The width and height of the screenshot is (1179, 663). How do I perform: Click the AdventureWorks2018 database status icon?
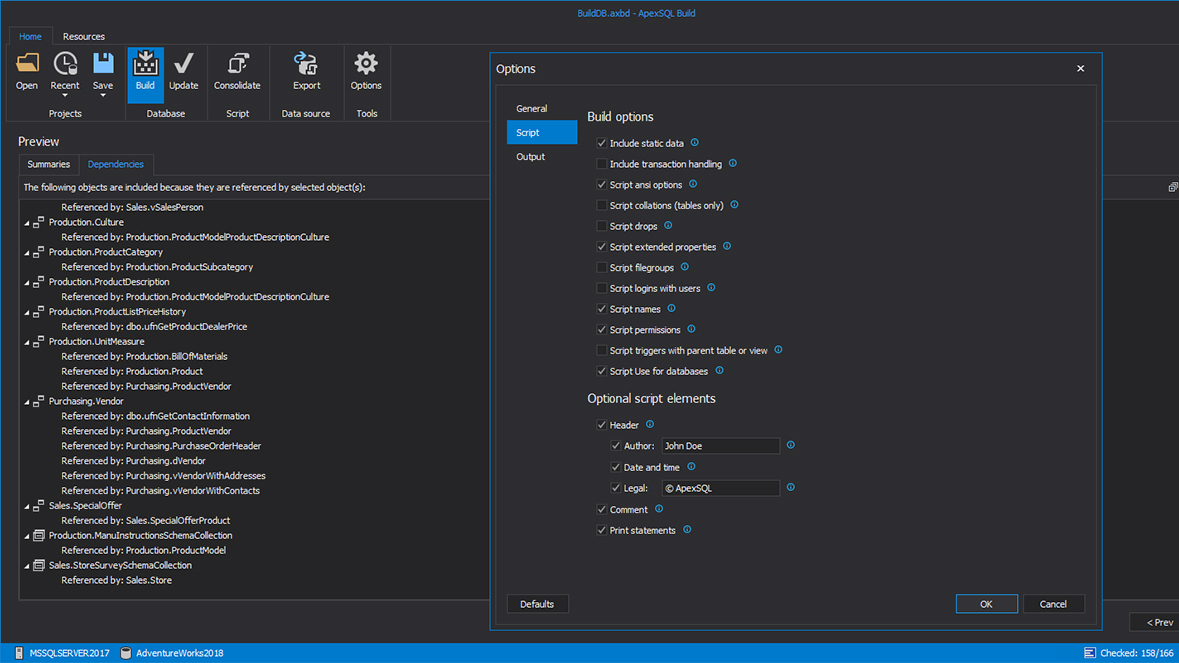tap(126, 652)
